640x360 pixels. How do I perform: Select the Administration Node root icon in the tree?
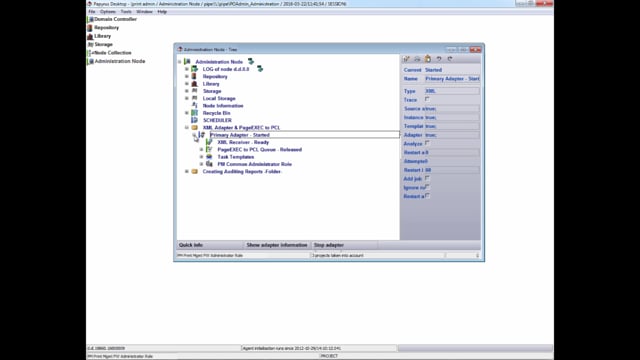(187, 62)
